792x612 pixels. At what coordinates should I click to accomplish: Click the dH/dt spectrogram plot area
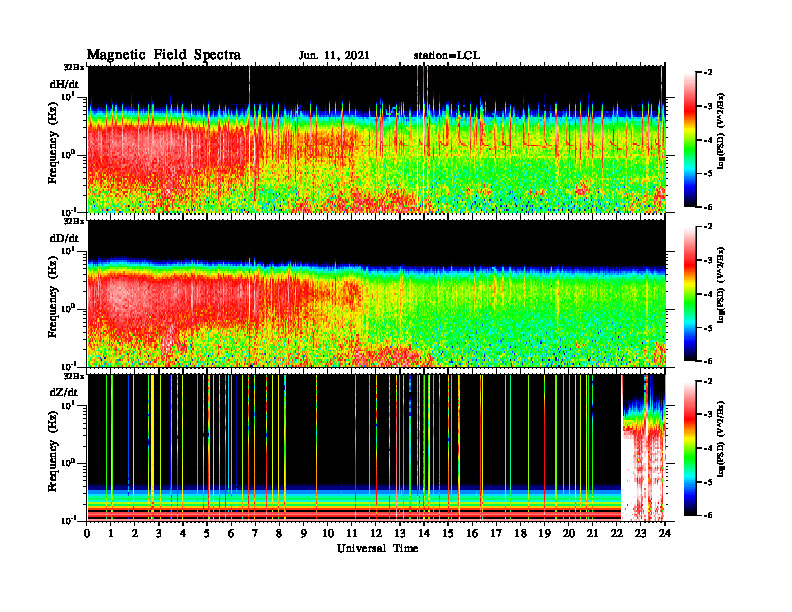coord(377,139)
